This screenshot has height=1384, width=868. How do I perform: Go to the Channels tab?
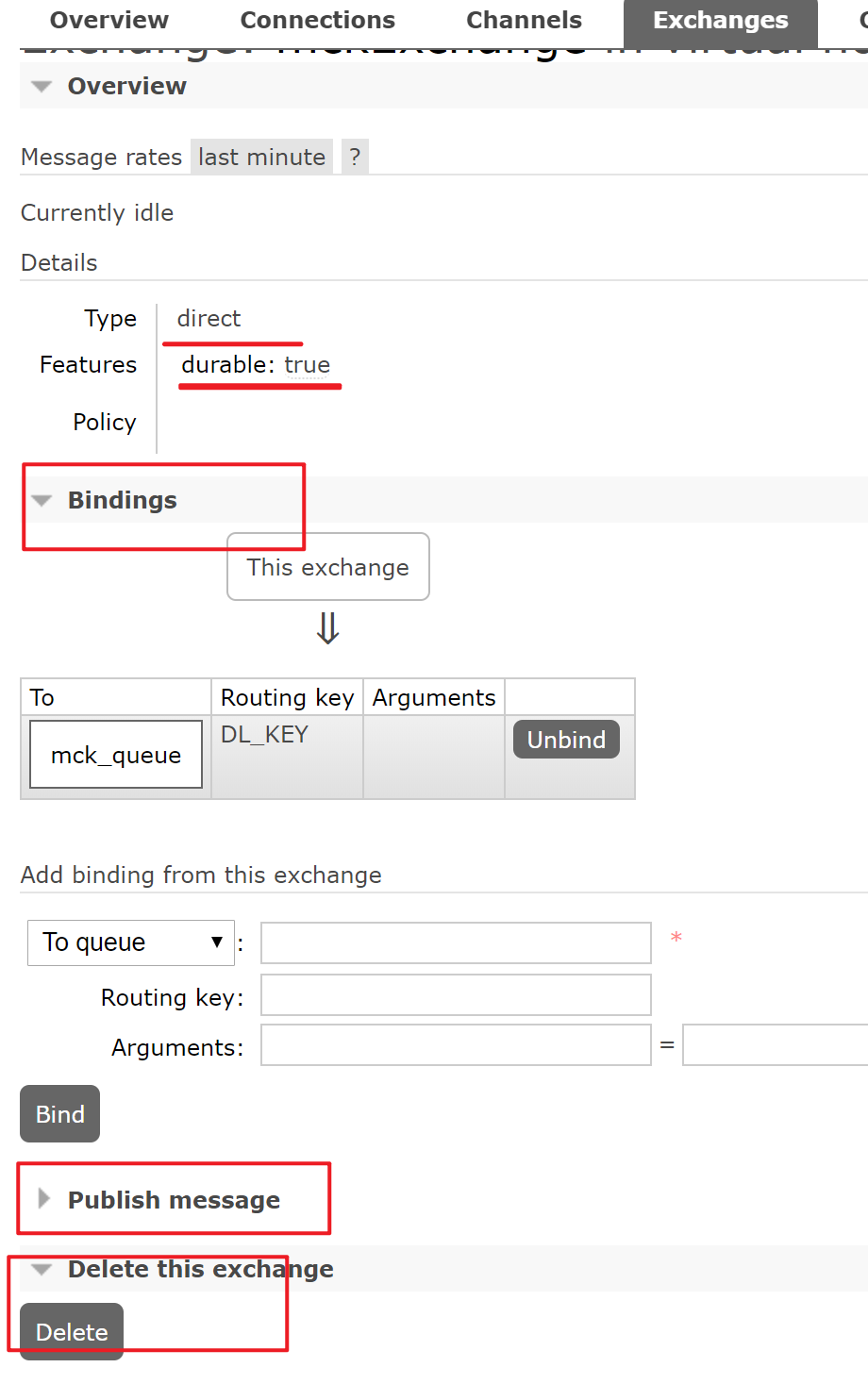pos(525,20)
